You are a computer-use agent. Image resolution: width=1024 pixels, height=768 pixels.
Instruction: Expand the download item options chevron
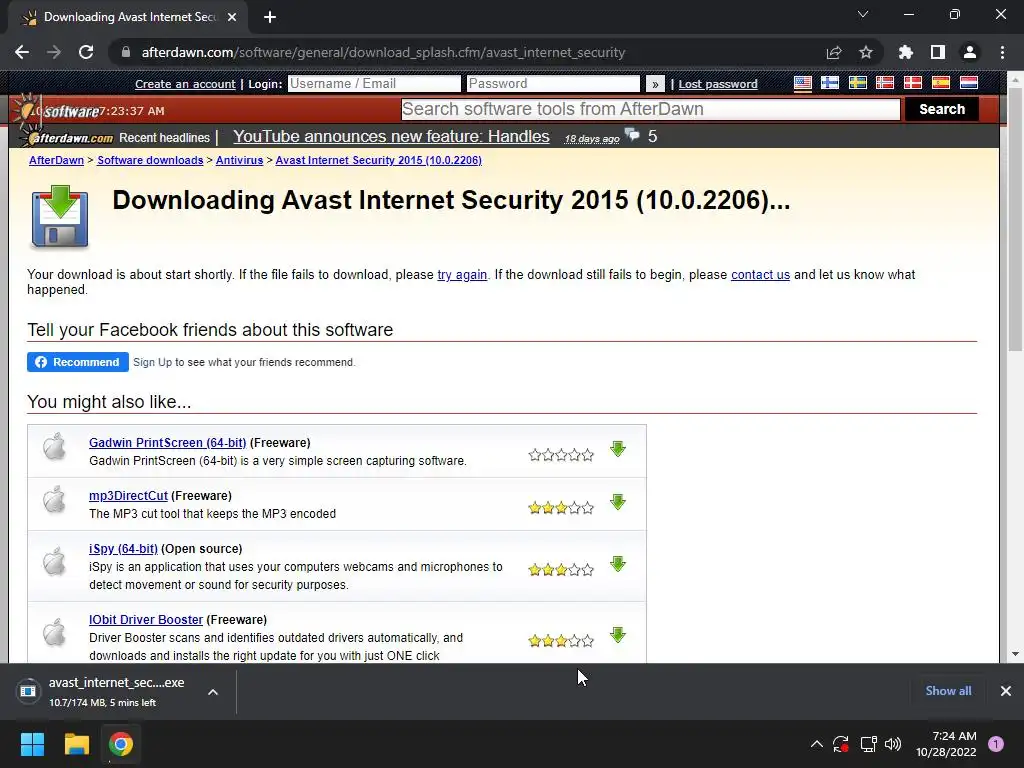point(213,692)
